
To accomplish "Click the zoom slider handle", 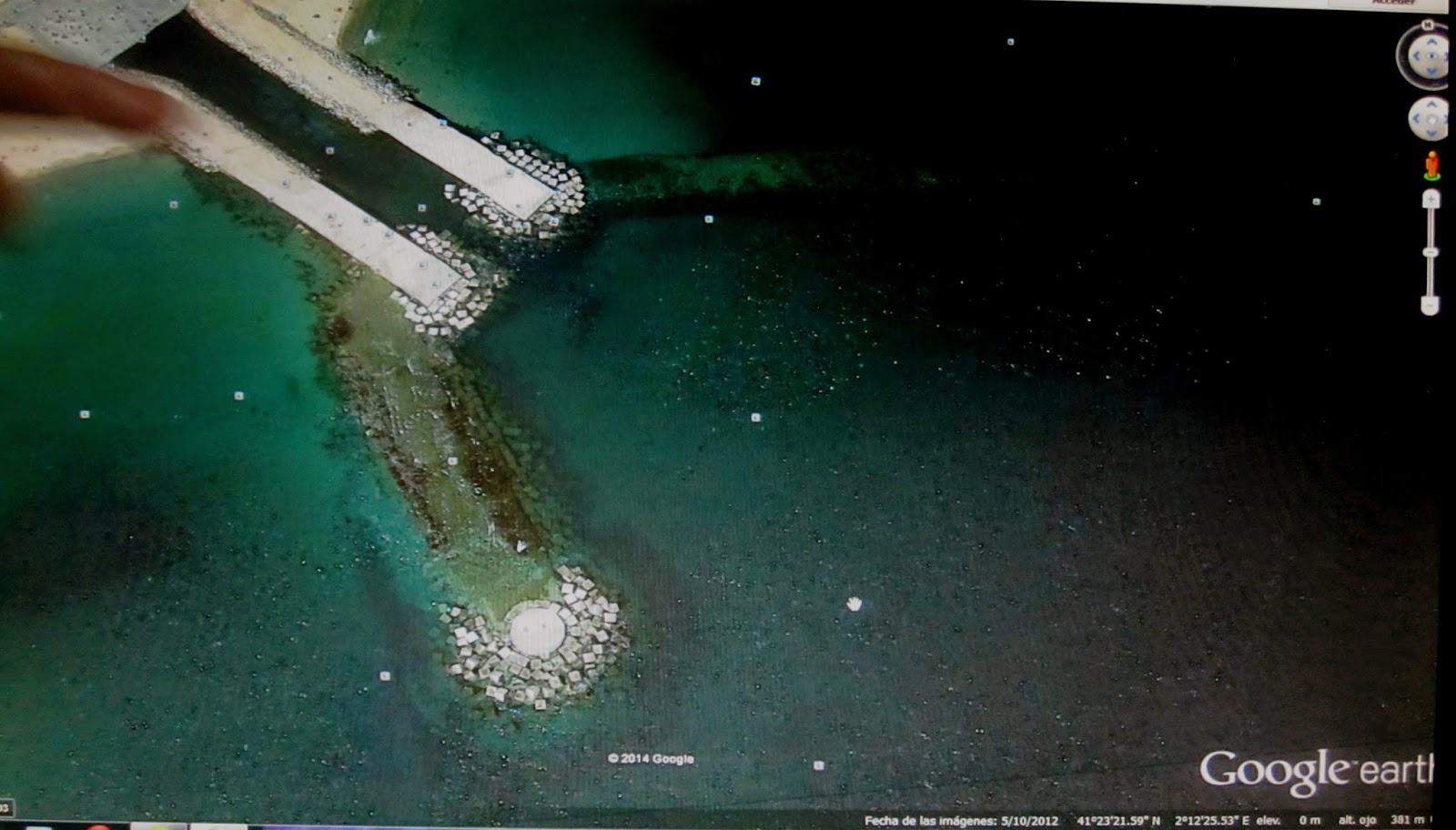I will pyautogui.click(x=1431, y=252).
